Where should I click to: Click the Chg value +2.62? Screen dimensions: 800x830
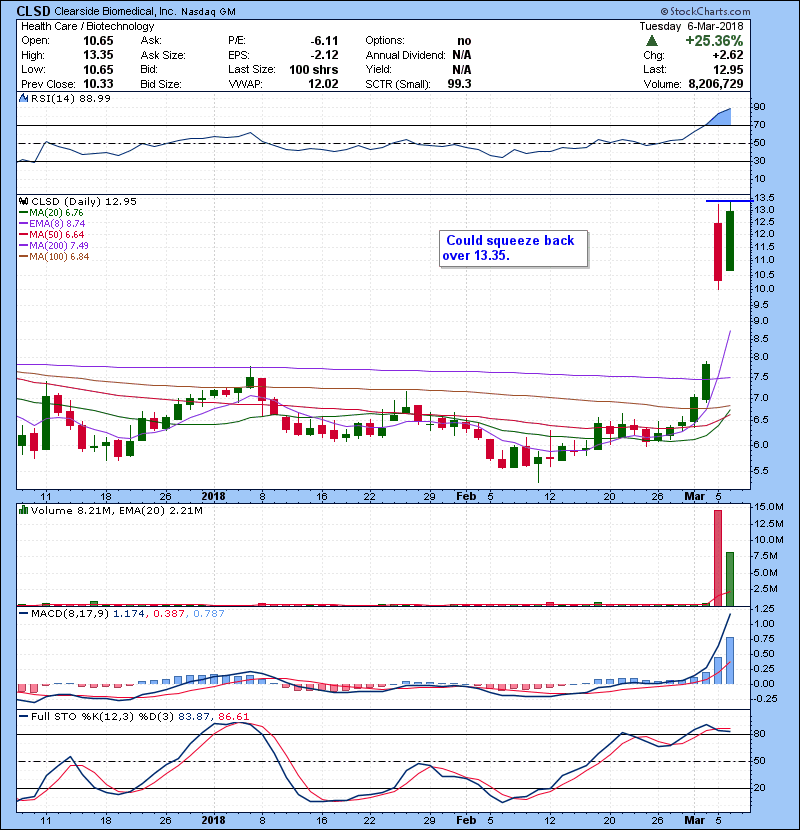pyautogui.click(x=727, y=55)
